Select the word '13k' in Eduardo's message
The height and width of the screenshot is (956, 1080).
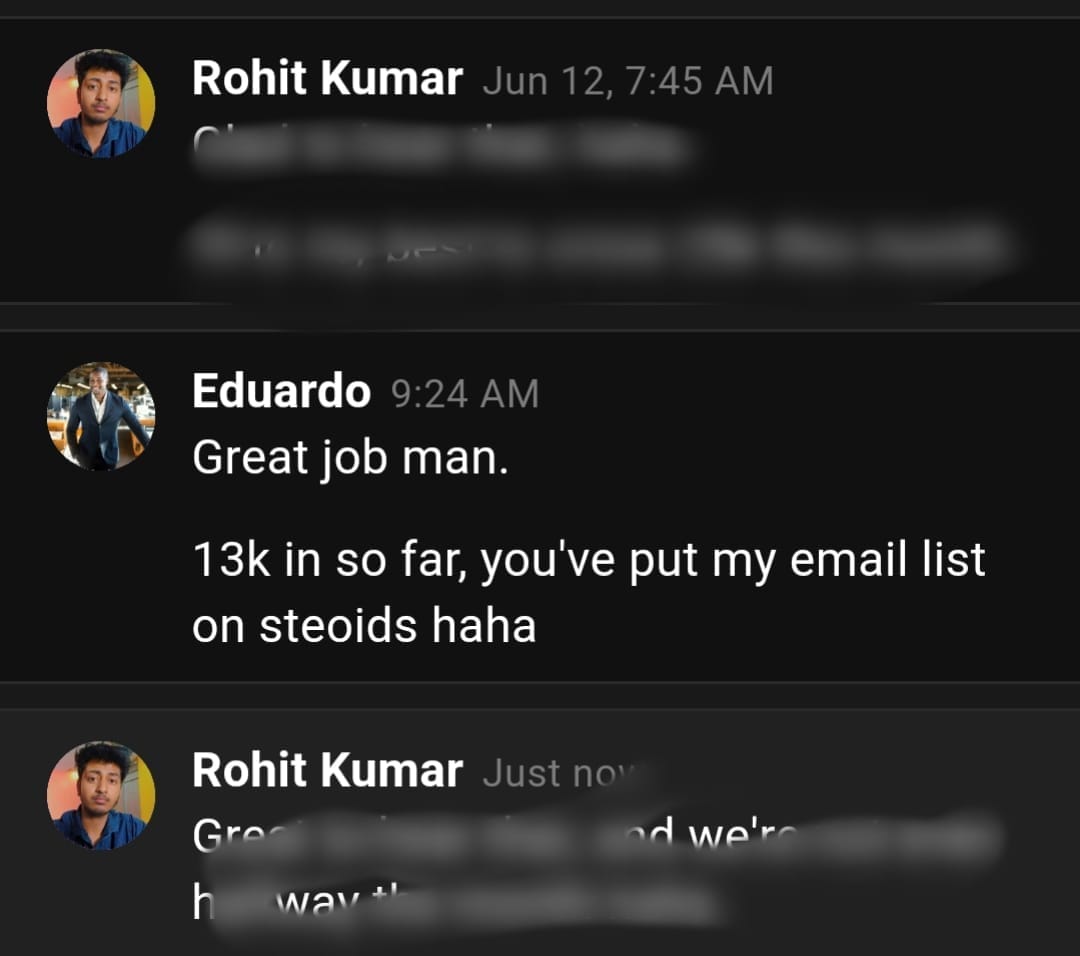[231, 559]
